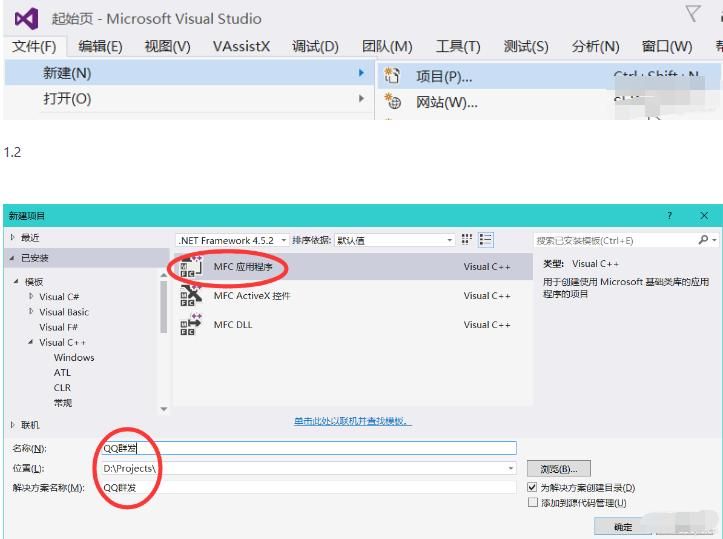Select the MFC ActiveX 控件 row text
723x539 pixels.
click(252, 296)
